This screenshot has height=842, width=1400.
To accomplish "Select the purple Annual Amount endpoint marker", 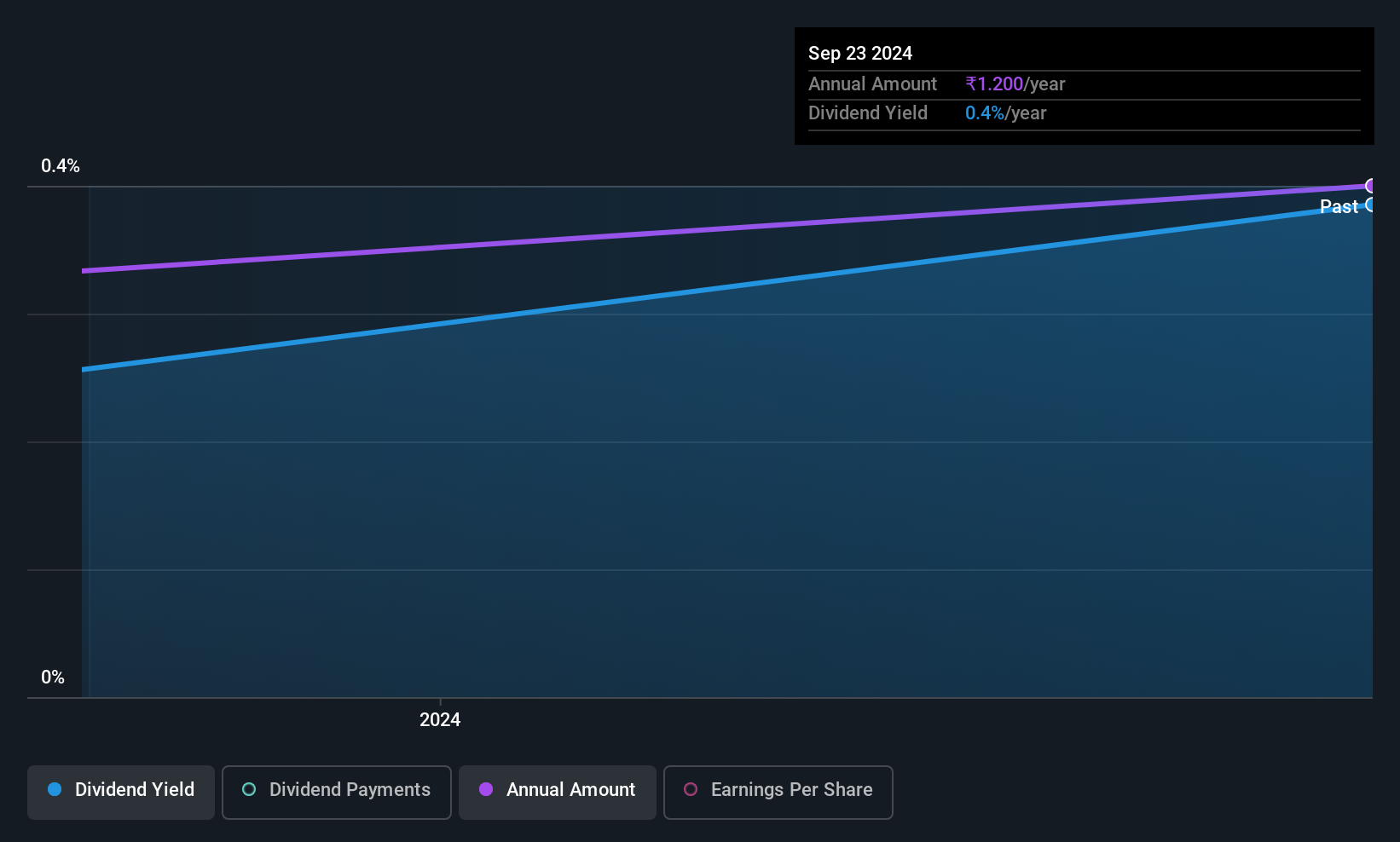I will pos(1370,186).
